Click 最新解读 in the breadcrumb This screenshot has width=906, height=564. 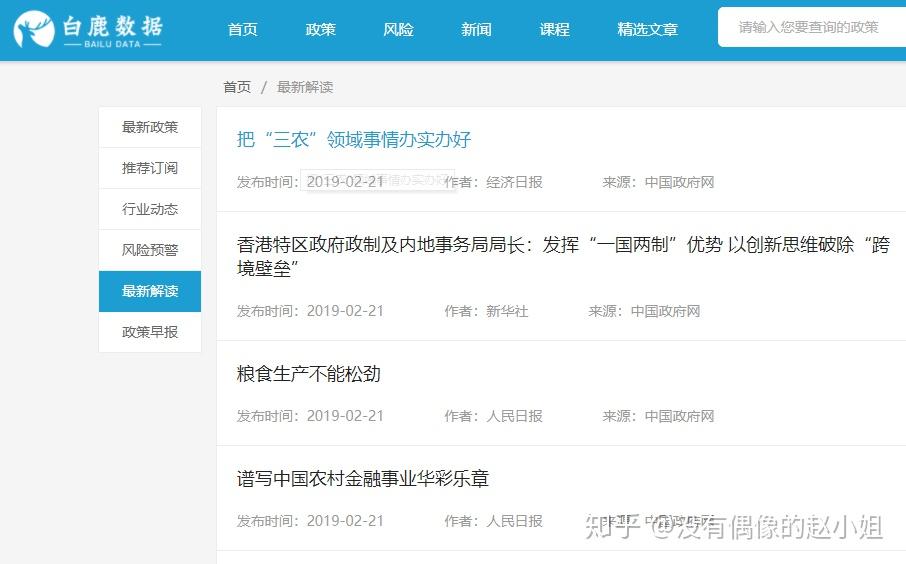pos(305,87)
